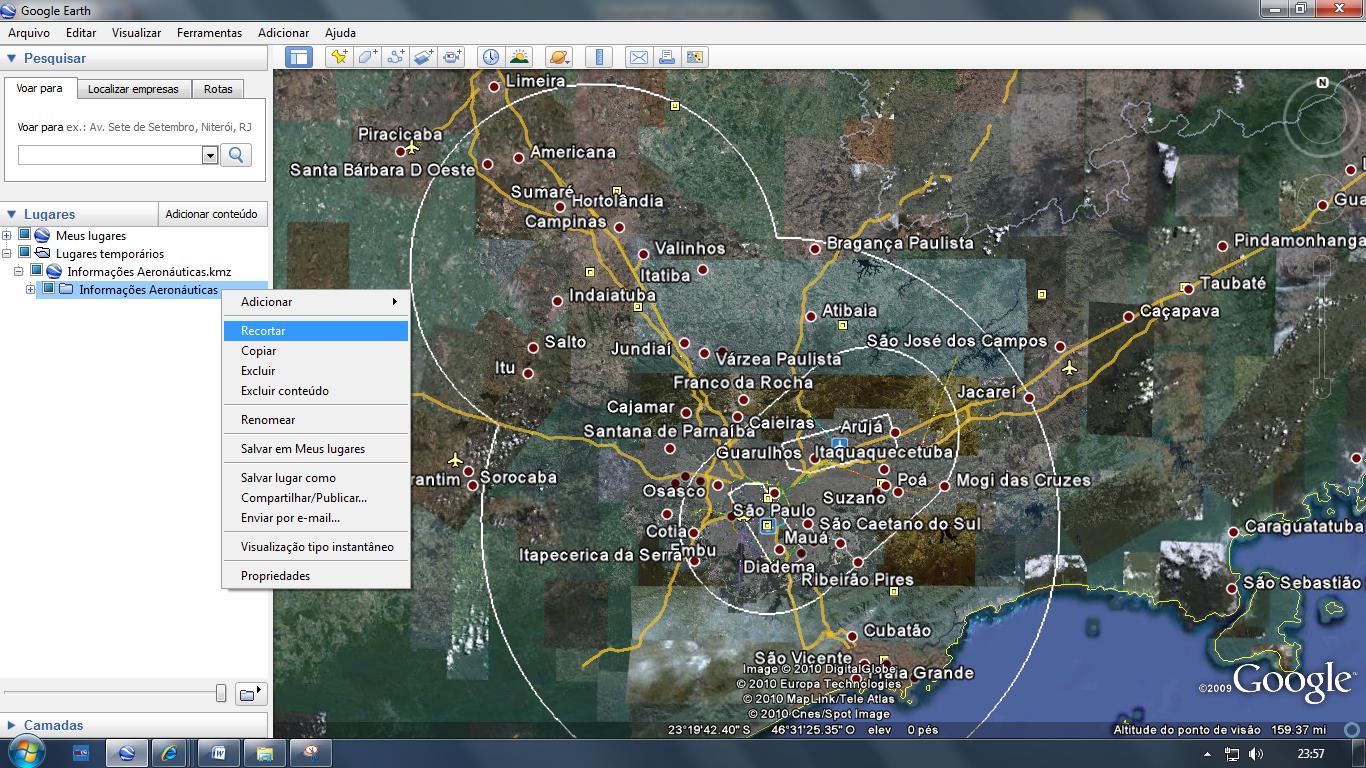Click the search magnifier button

coord(236,155)
